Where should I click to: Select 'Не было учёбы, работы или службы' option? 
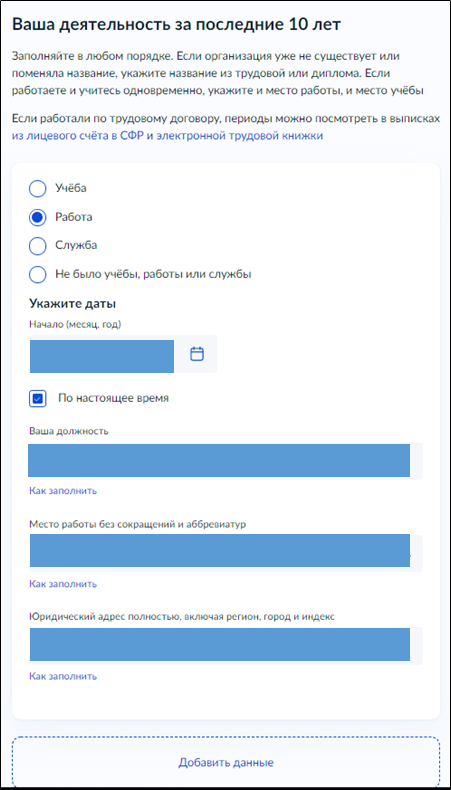click(x=38, y=275)
